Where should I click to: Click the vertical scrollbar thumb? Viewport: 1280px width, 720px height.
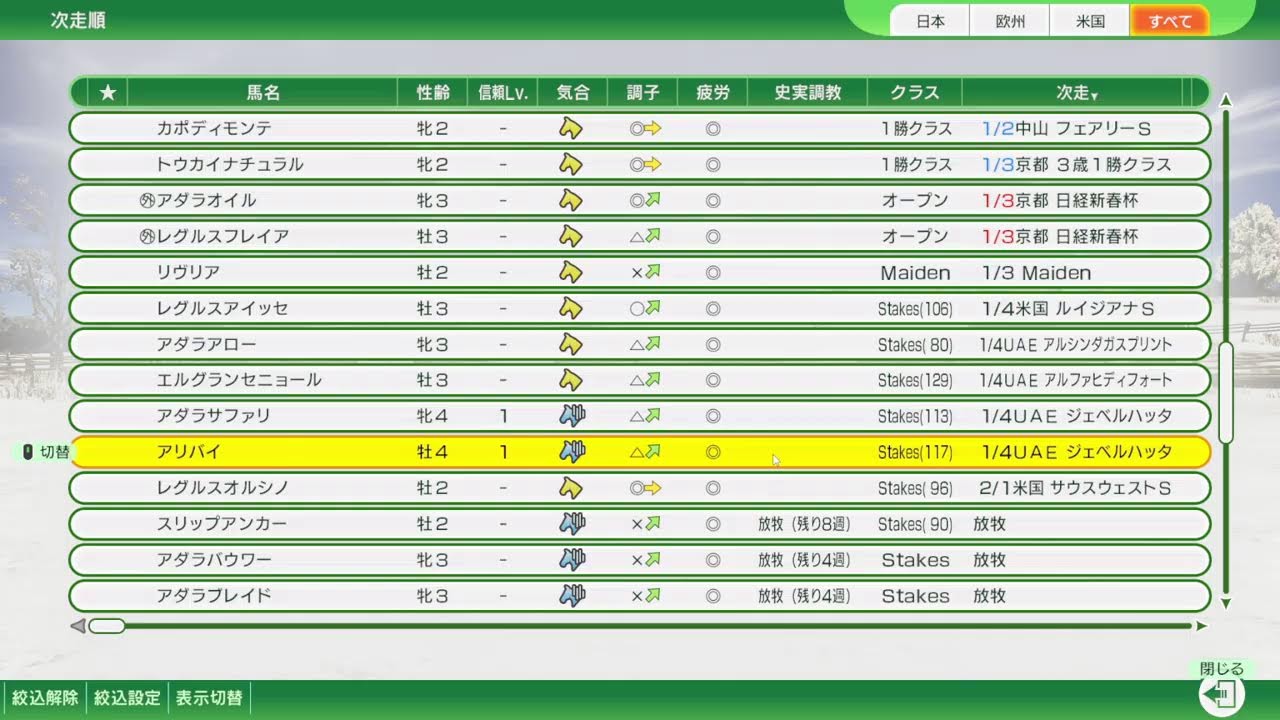point(1227,393)
